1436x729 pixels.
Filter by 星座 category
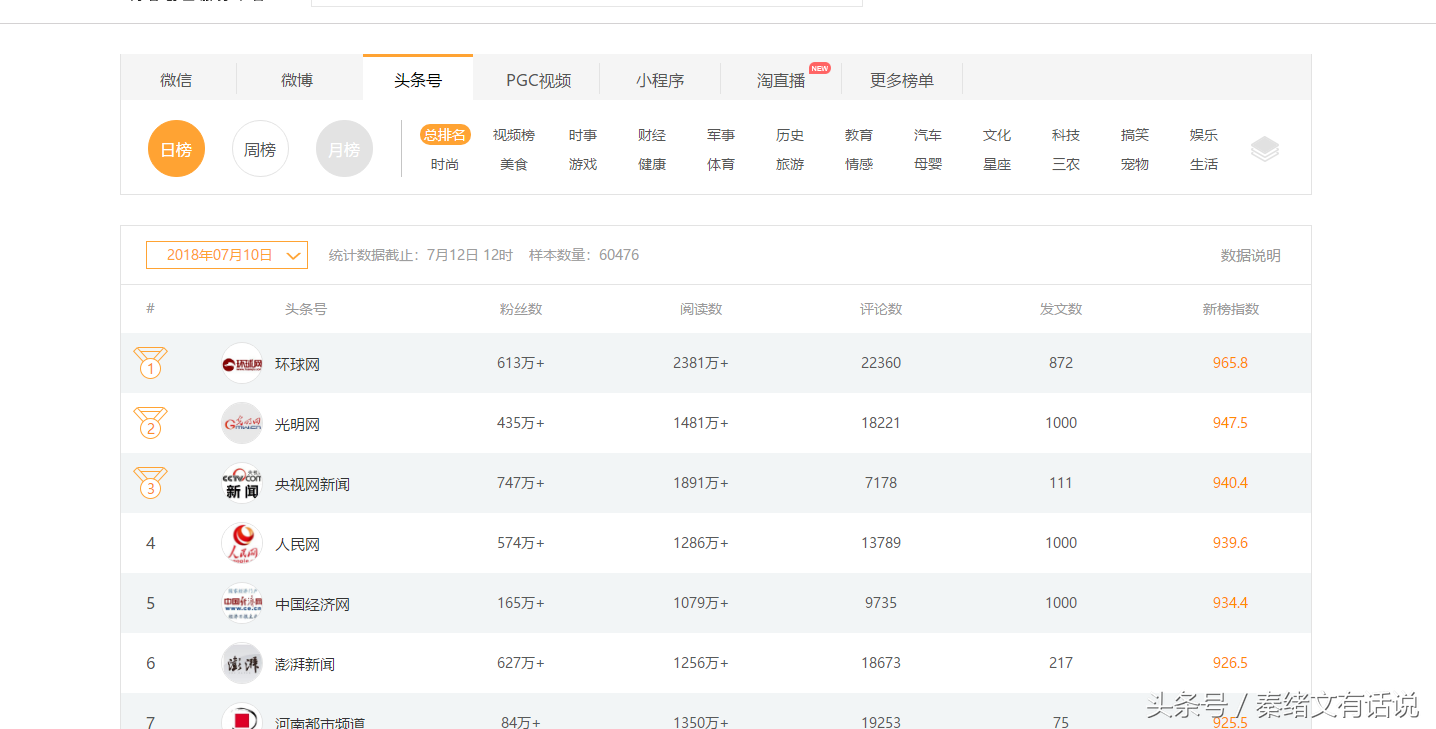coord(997,164)
